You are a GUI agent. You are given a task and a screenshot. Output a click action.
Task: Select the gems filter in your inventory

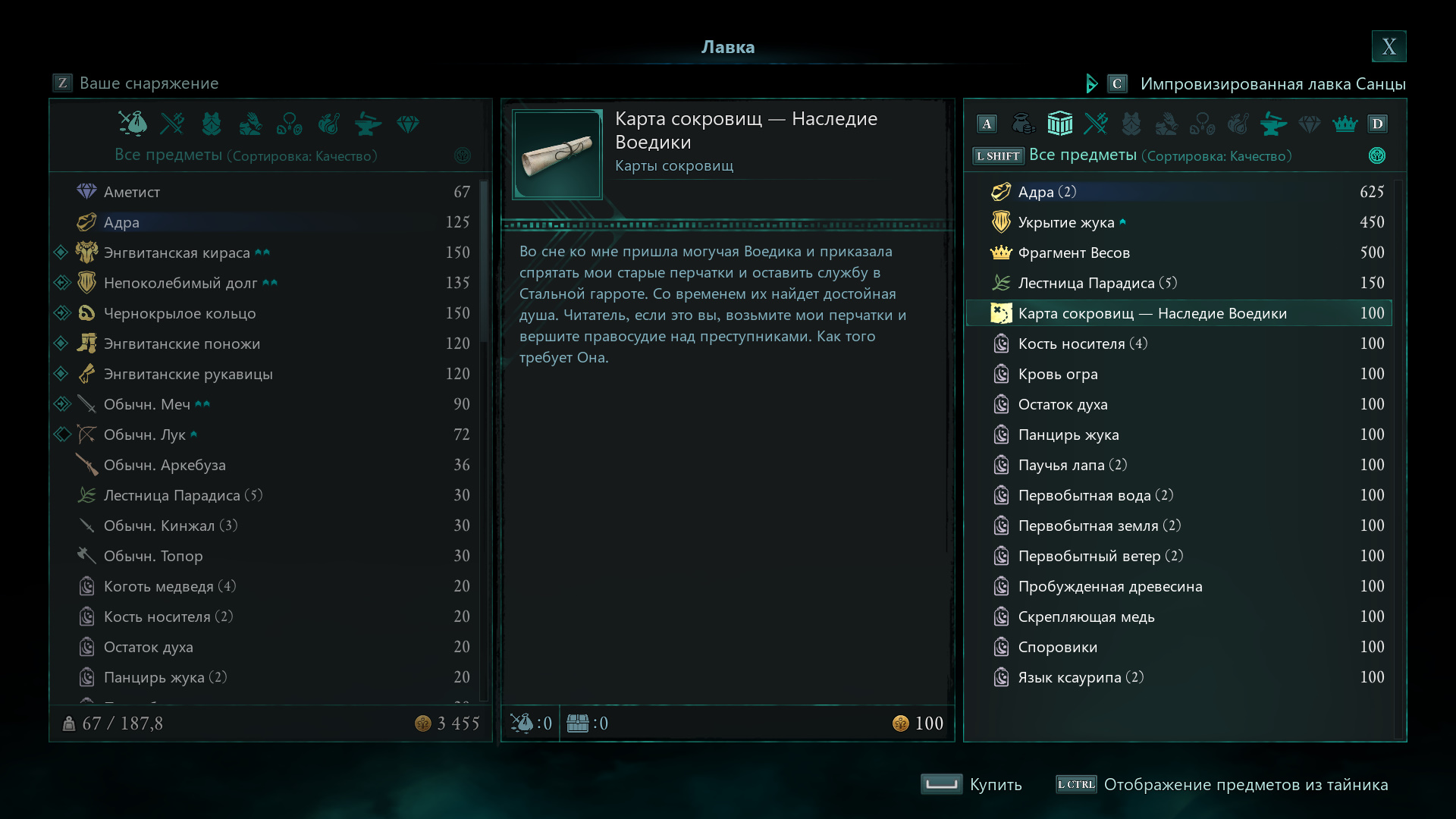[408, 123]
